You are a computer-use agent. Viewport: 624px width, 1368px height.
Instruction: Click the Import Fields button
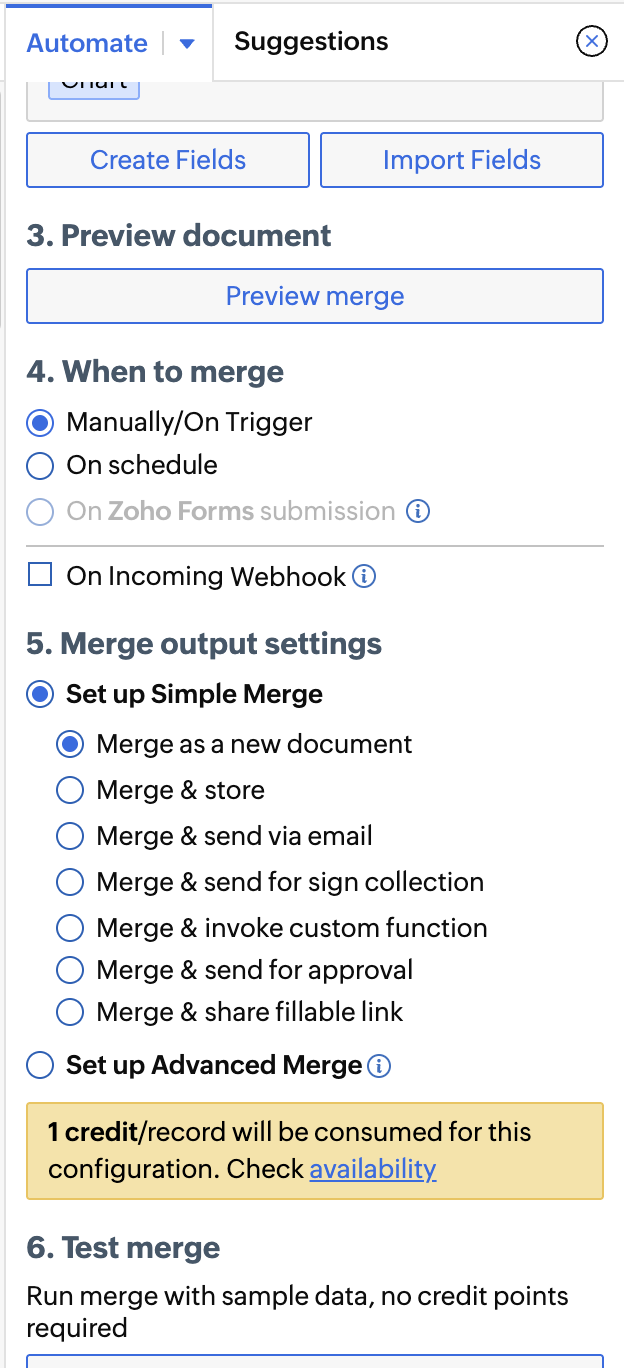pos(462,160)
